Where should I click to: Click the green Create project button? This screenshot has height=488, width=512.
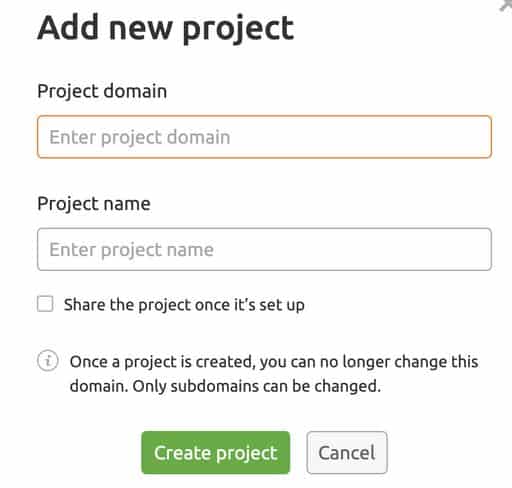pyautogui.click(x=216, y=453)
